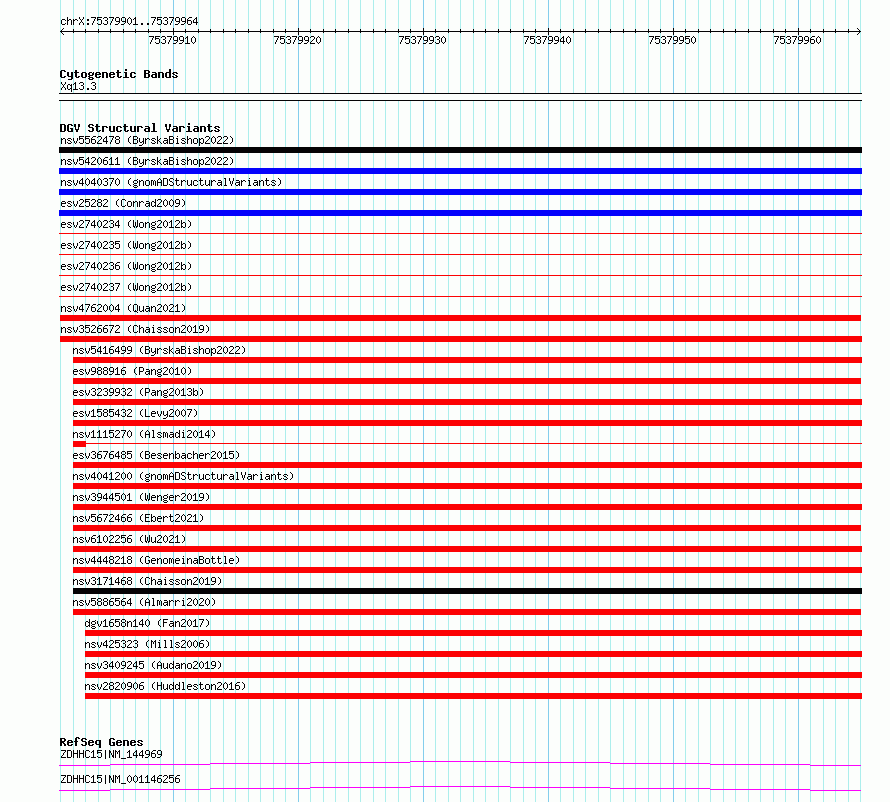Click the short red block under nsv1115270

pos(79,444)
